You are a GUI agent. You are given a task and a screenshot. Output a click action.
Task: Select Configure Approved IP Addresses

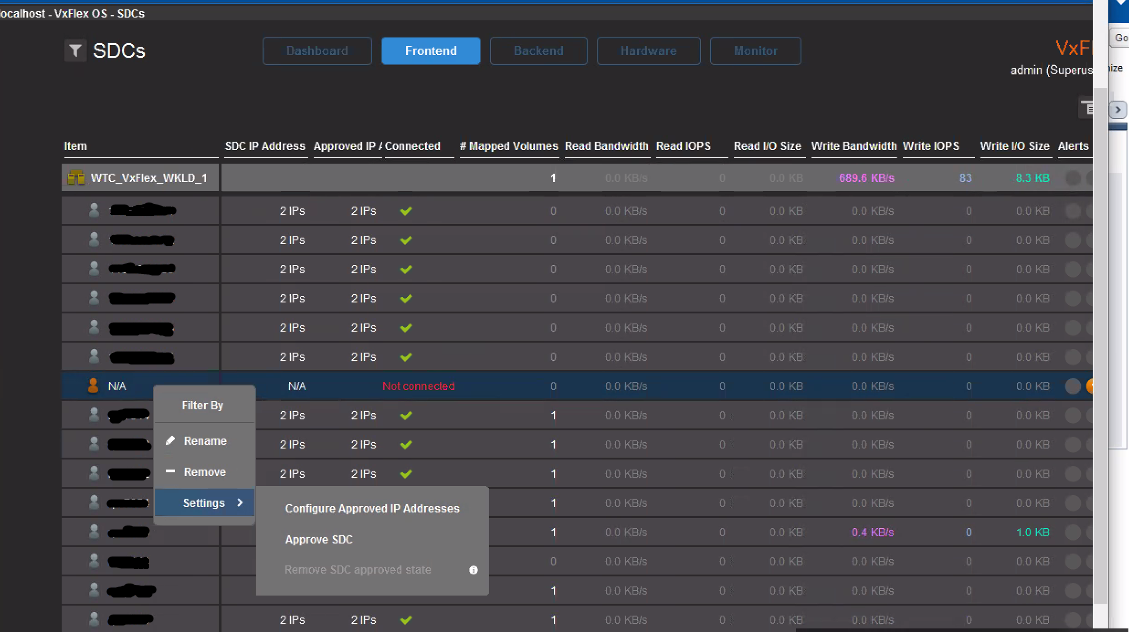click(372, 509)
